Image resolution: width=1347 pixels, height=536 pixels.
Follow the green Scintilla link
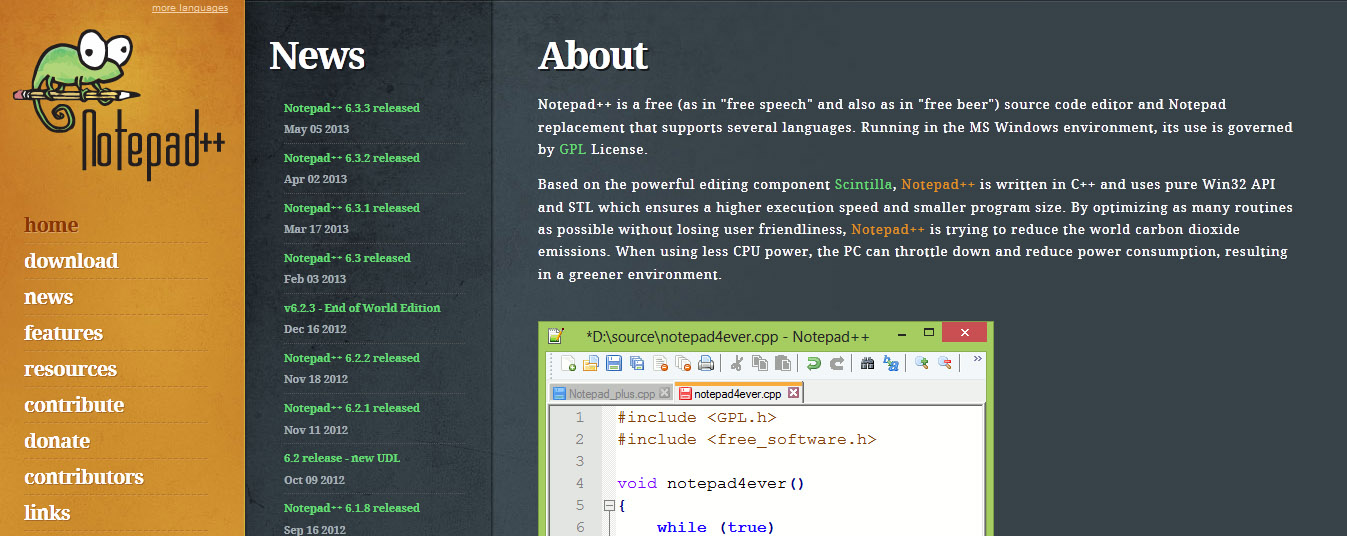point(864,185)
